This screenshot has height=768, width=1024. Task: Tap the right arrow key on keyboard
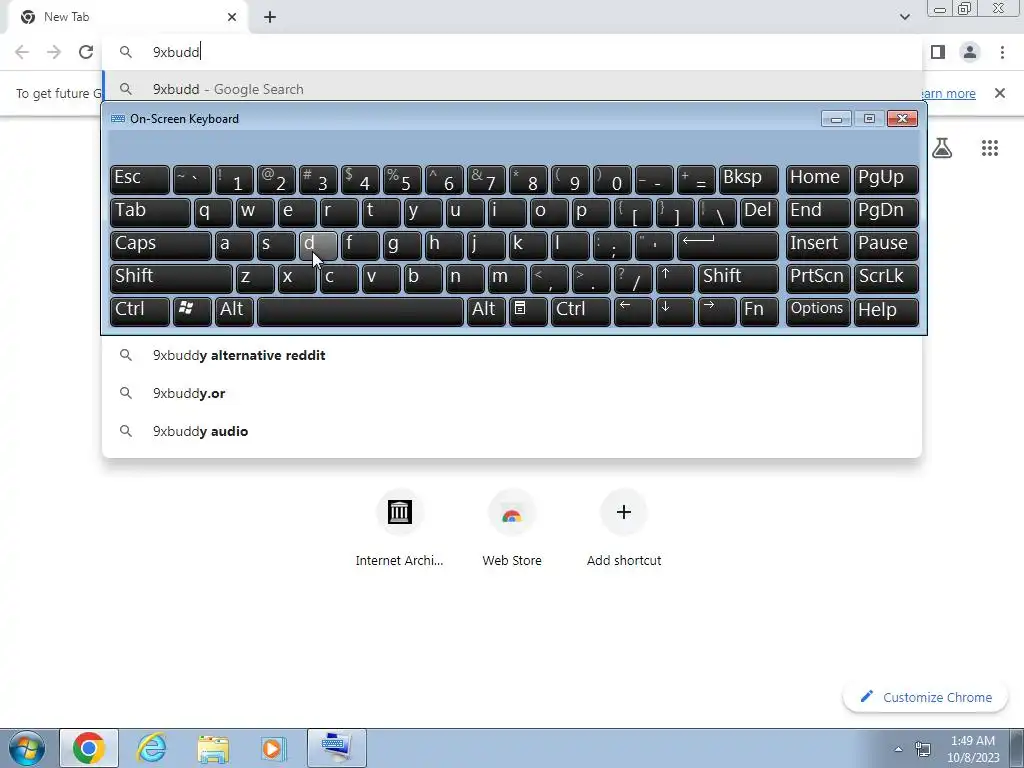point(716,311)
